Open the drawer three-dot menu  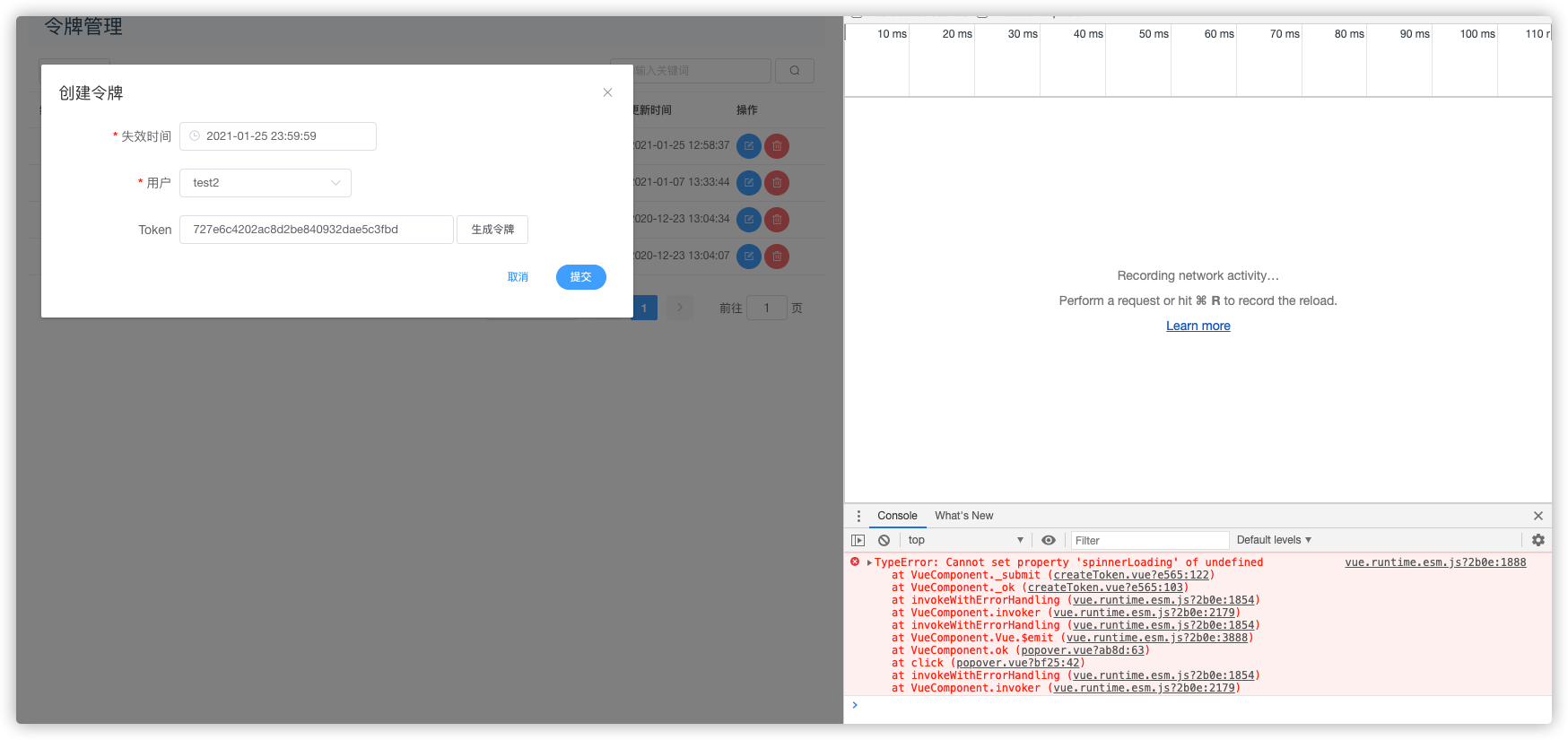click(858, 516)
